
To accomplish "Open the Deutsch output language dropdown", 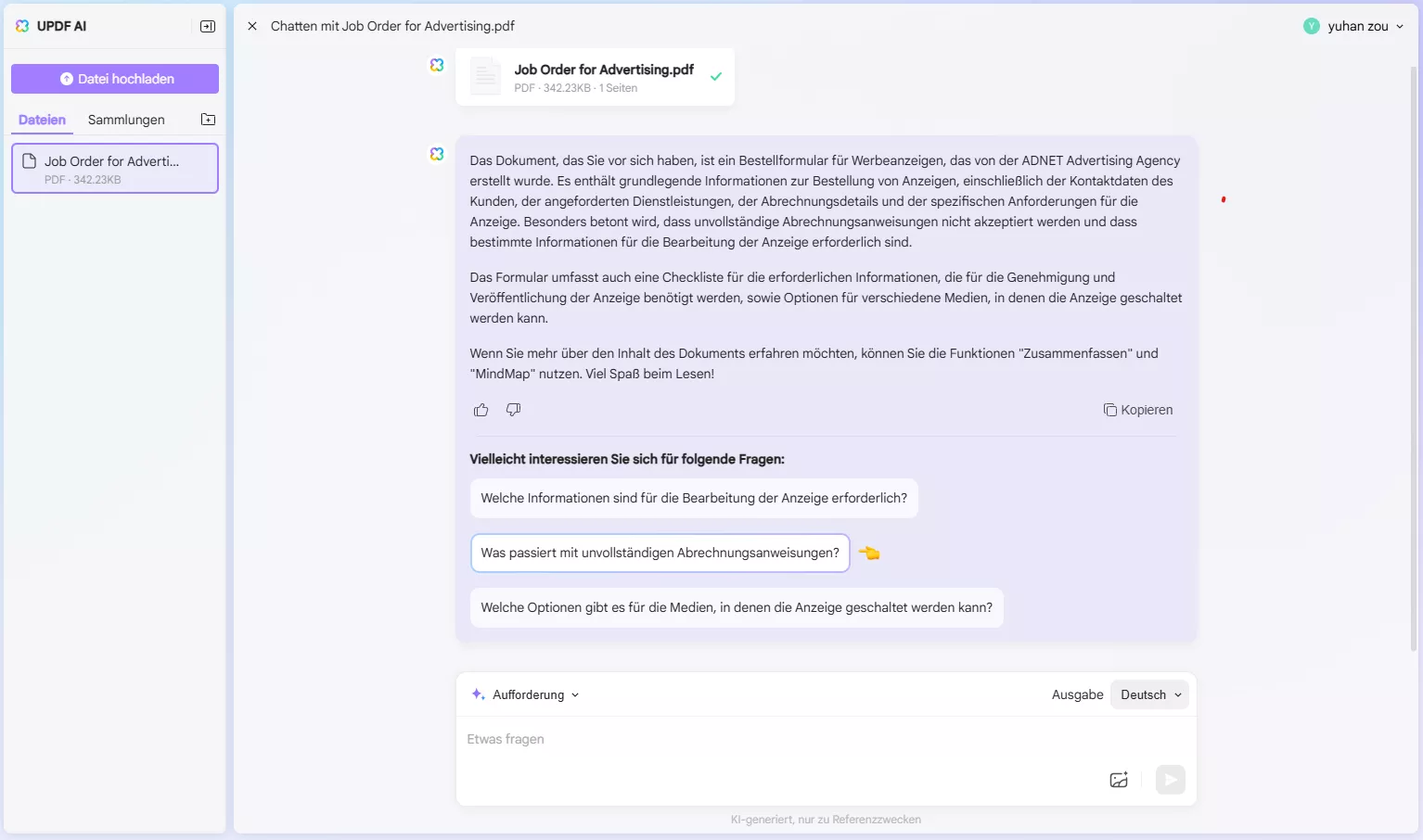I will pos(1149,694).
